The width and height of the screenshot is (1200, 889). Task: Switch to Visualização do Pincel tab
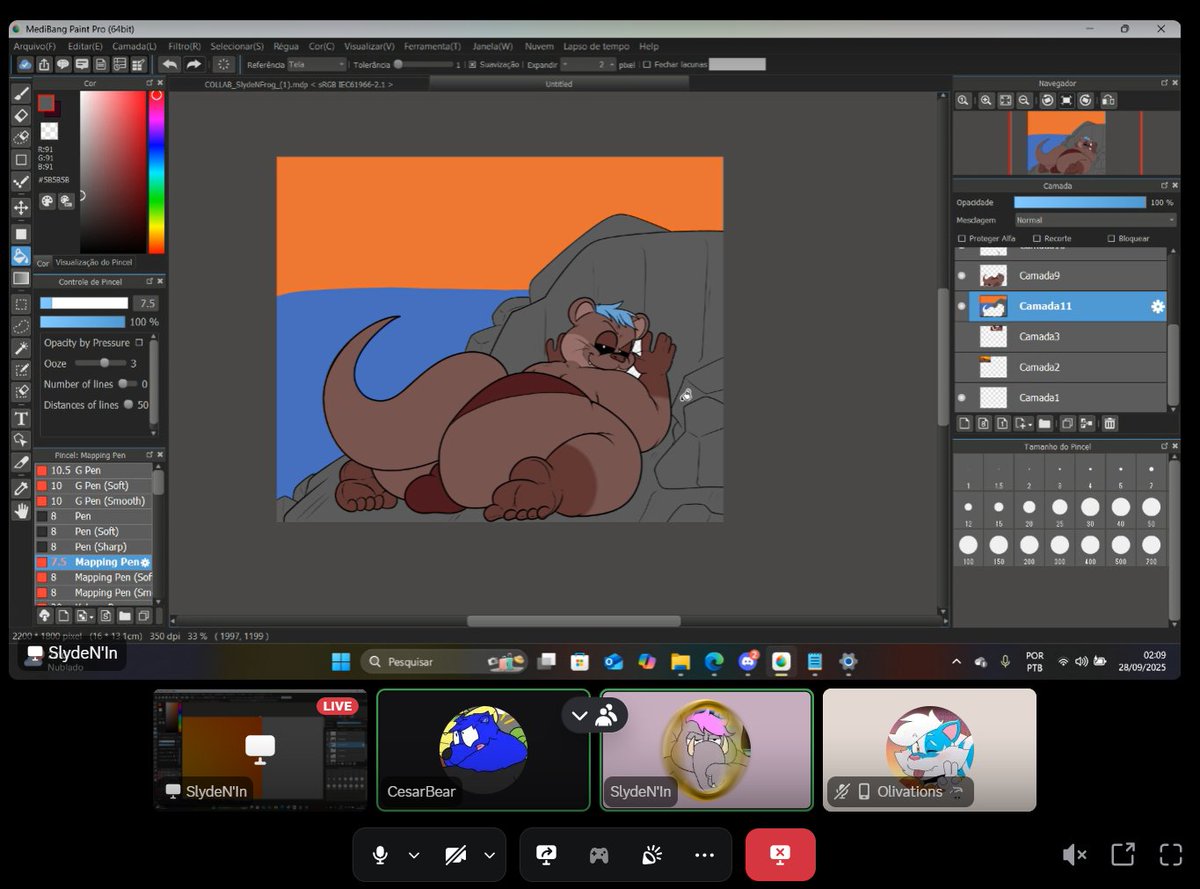coord(94,263)
